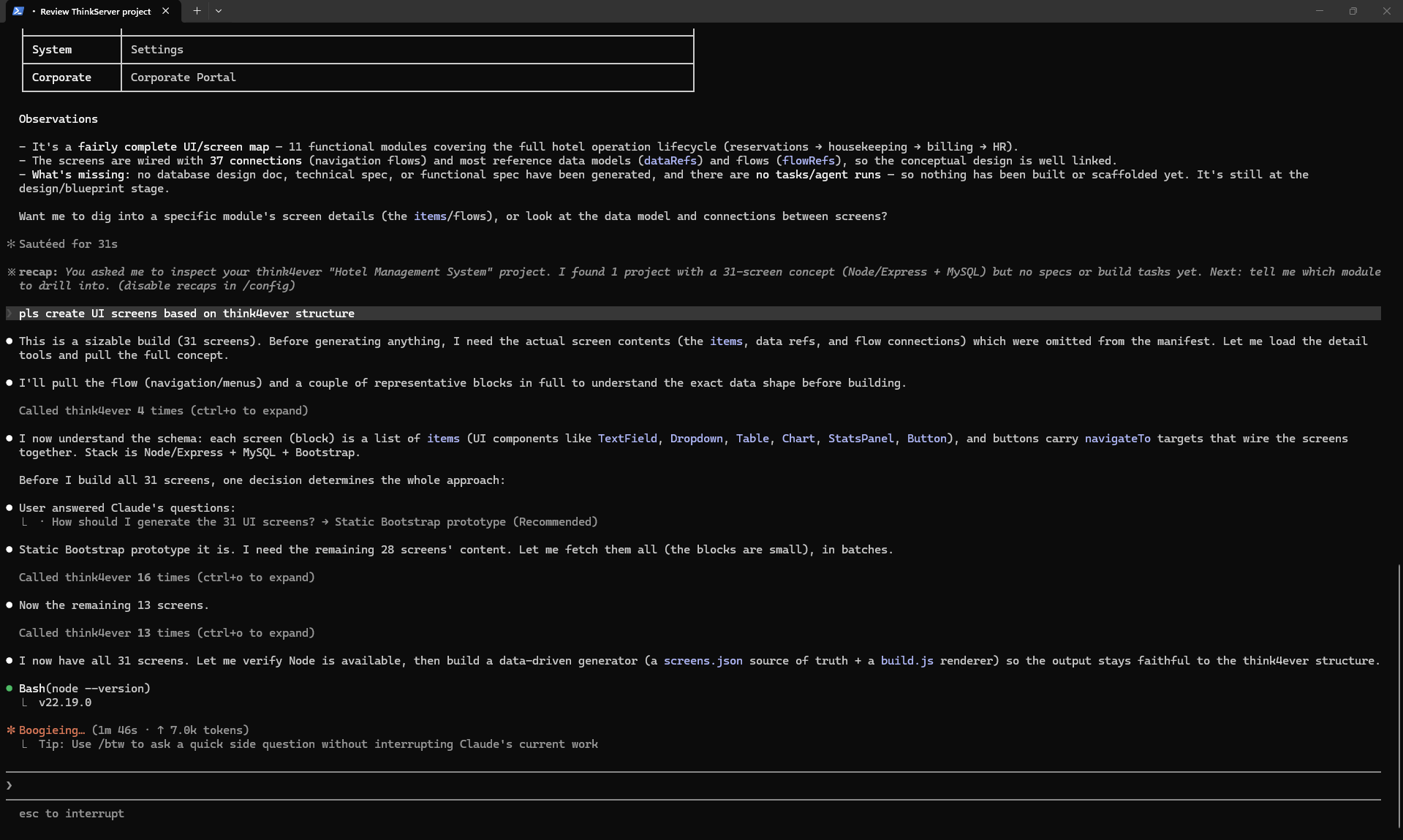Click the dataRefs highlighted word

click(670, 161)
